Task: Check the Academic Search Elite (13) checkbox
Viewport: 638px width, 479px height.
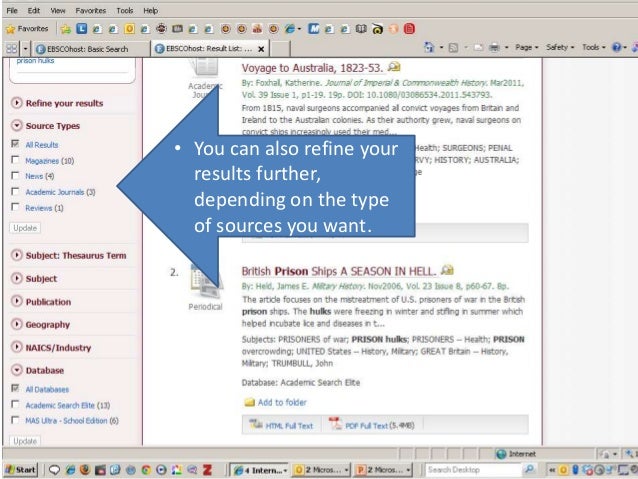Action: 15,404
